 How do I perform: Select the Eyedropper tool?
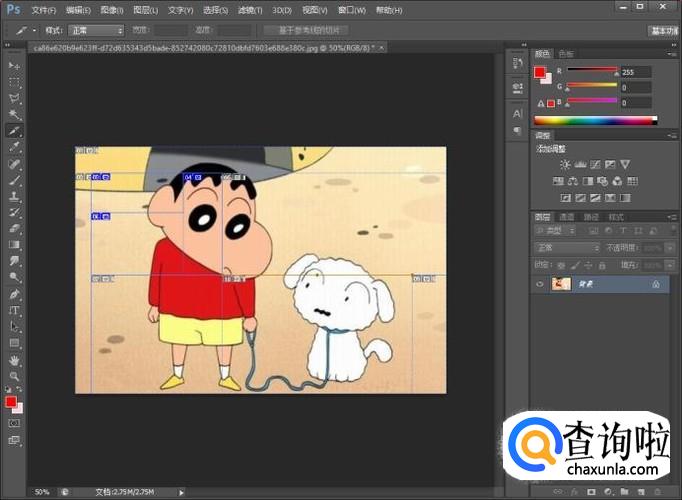click(x=14, y=147)
